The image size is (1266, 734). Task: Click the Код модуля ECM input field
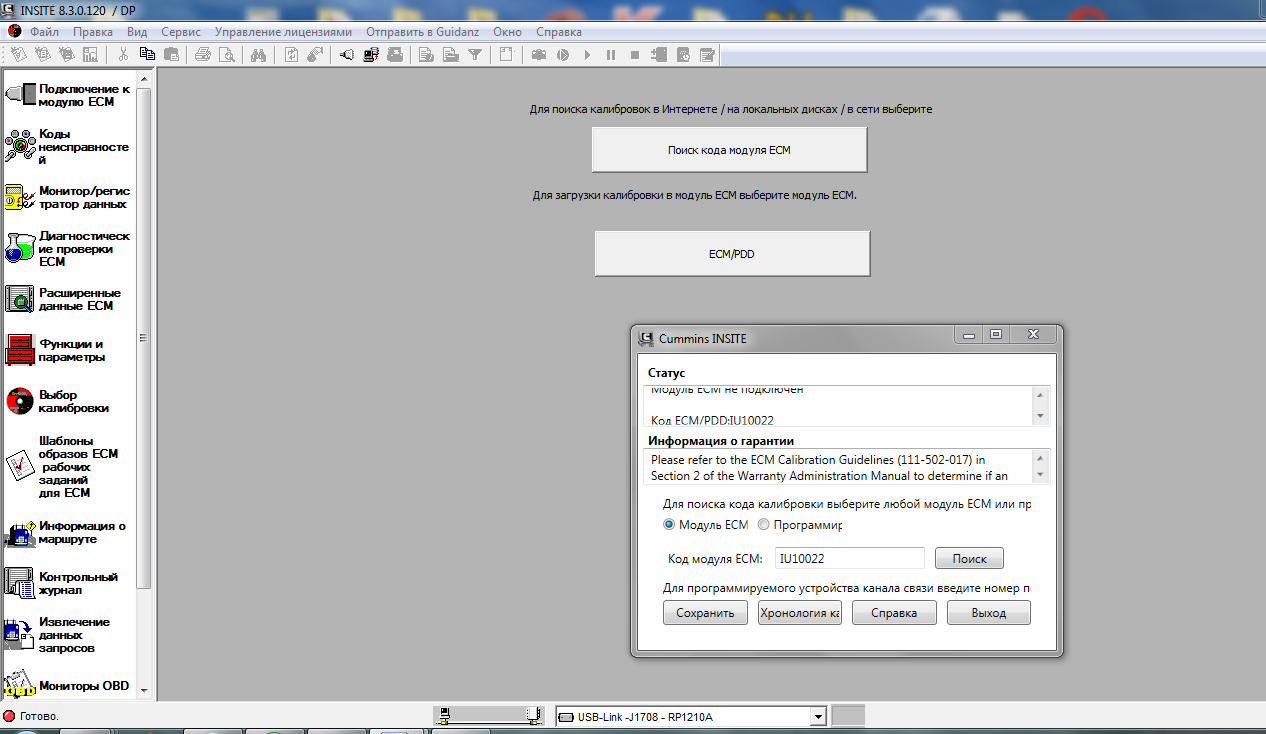click(850, 559)
